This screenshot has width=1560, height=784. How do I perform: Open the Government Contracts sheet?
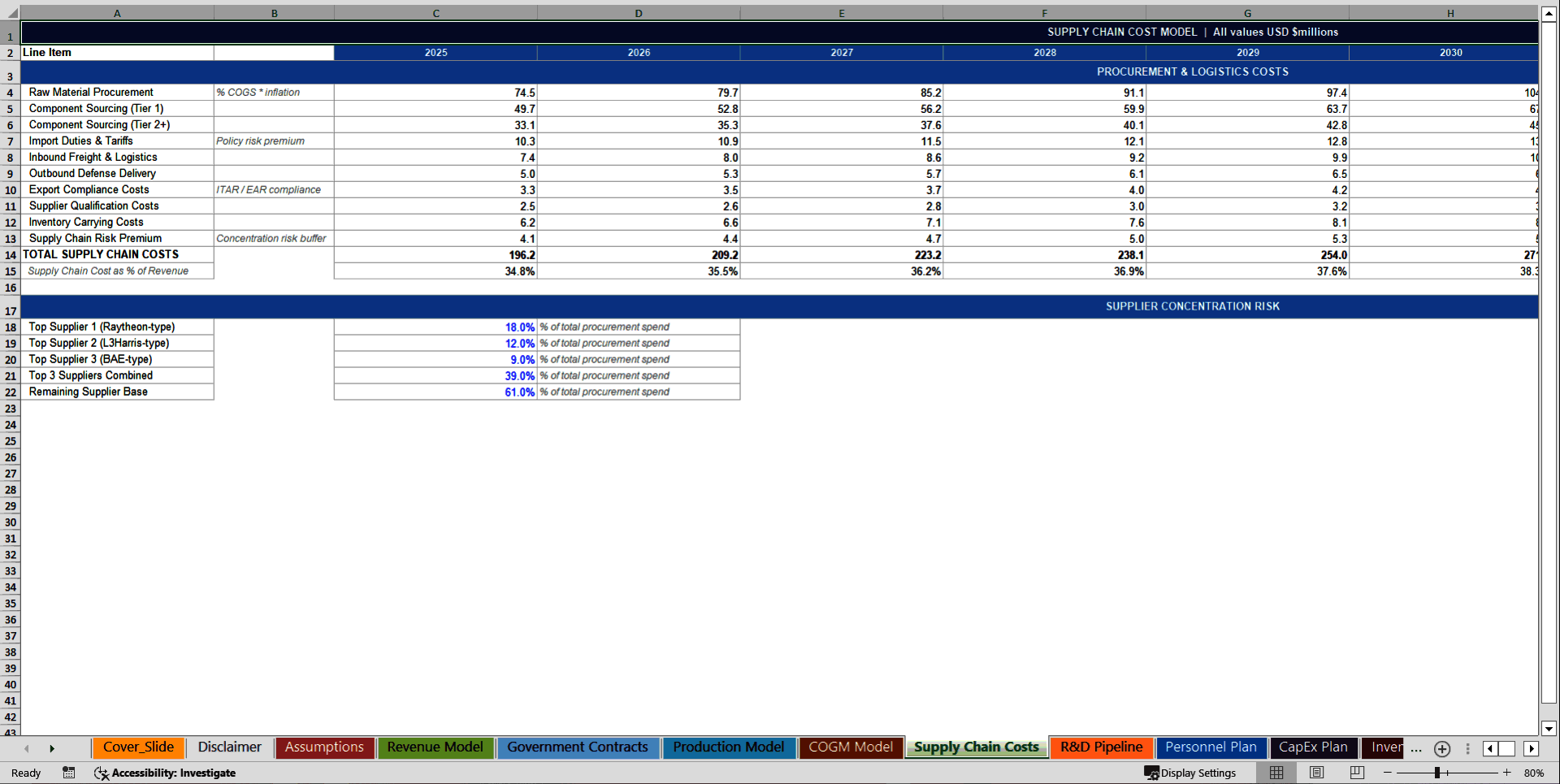point(578,747)
